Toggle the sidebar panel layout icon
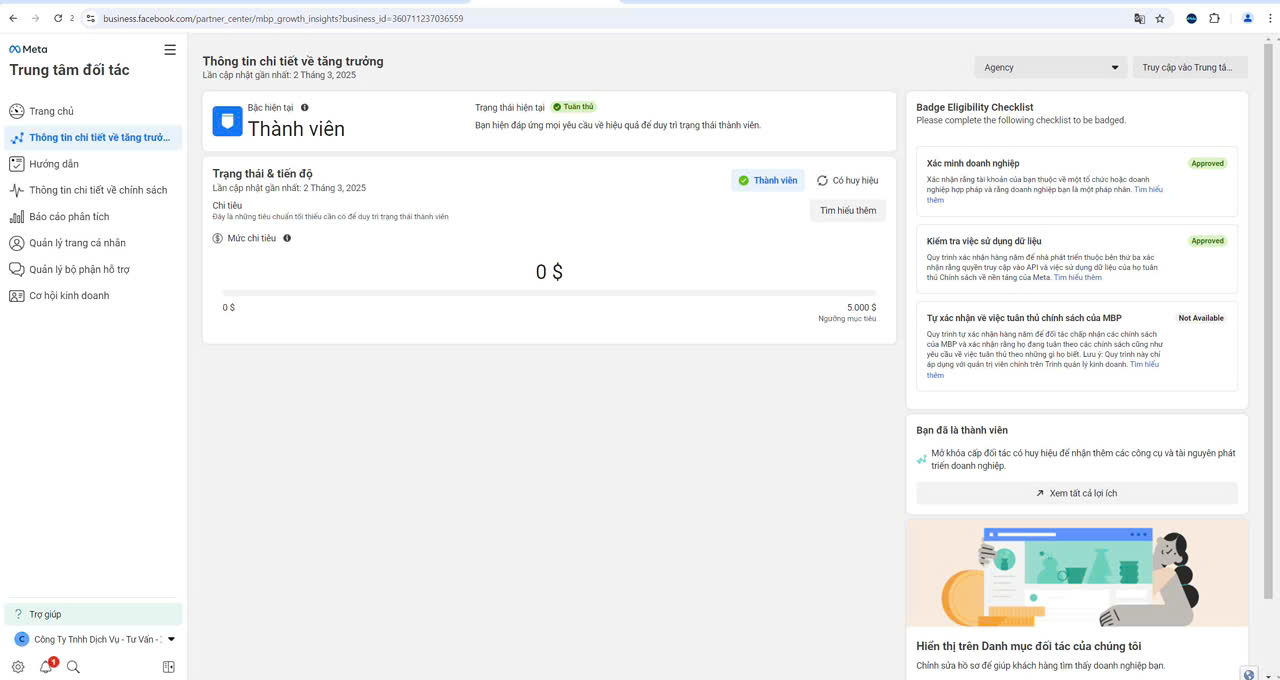Screen dimensions: 1280x680 (169, 667)
